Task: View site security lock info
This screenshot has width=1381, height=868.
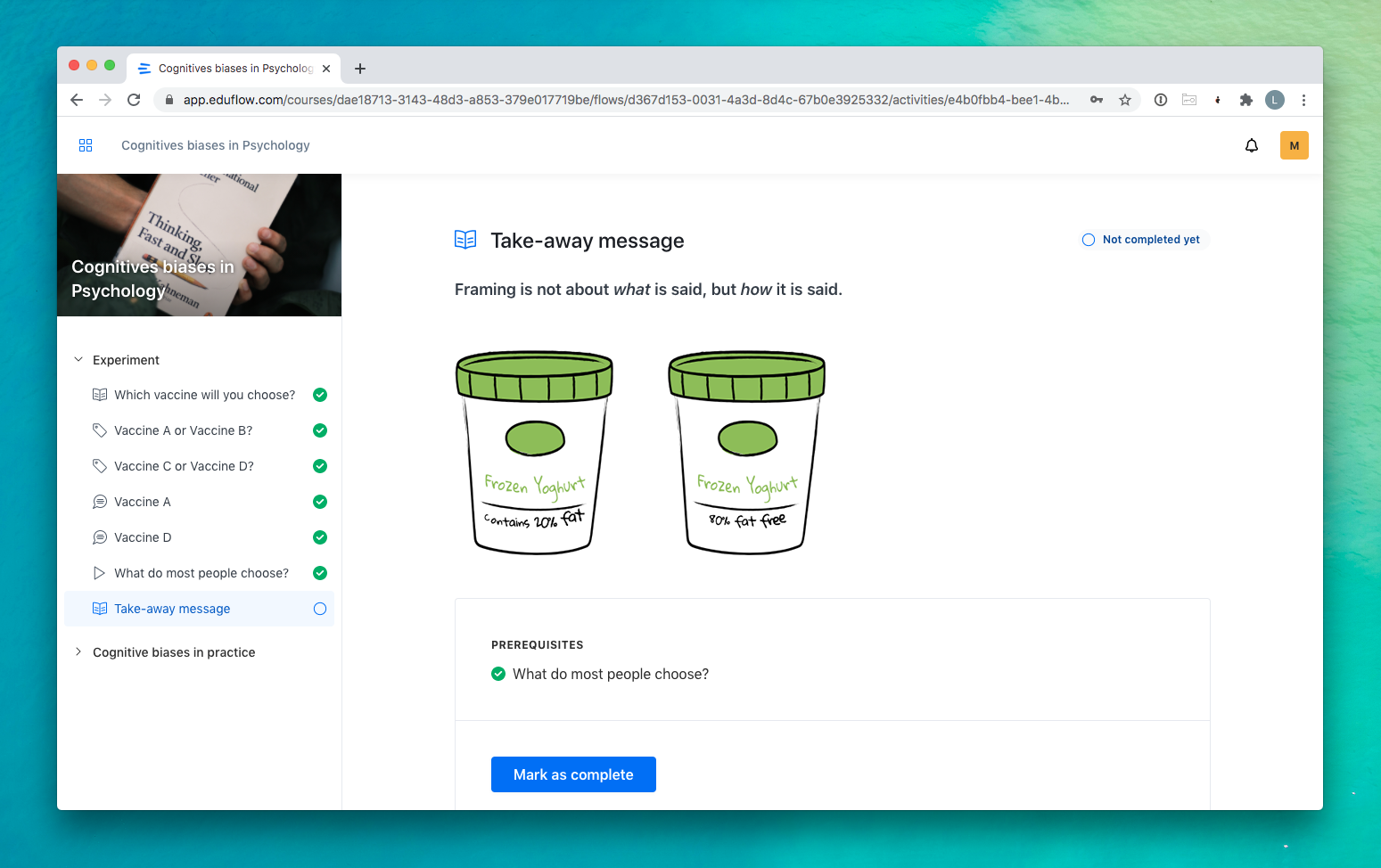Action: coord(169,100)
